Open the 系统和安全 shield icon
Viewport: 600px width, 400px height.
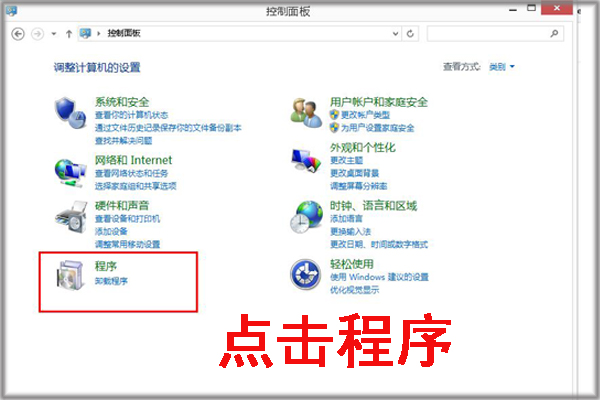[x=70, y=113]
